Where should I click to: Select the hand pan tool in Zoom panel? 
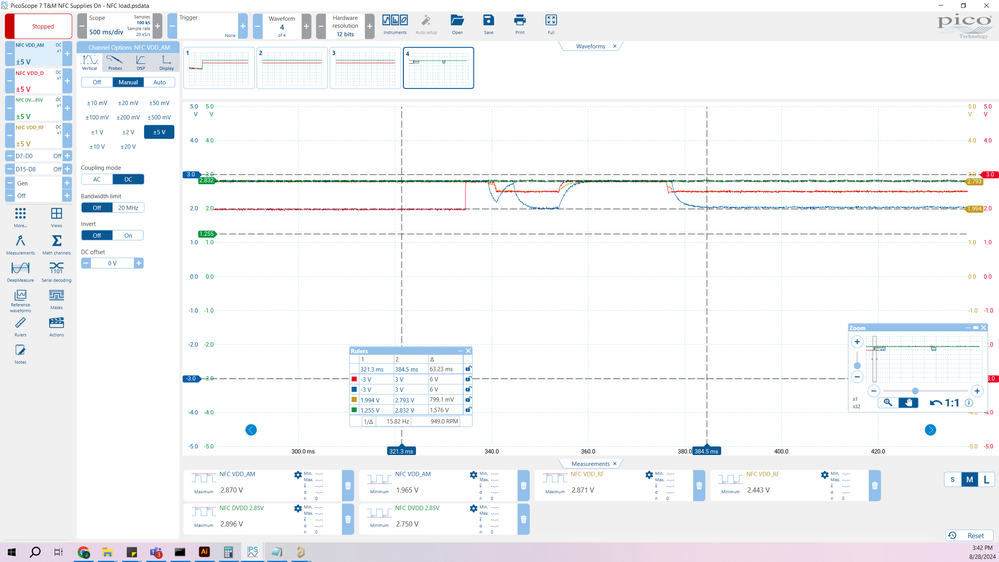coord(909,403)
